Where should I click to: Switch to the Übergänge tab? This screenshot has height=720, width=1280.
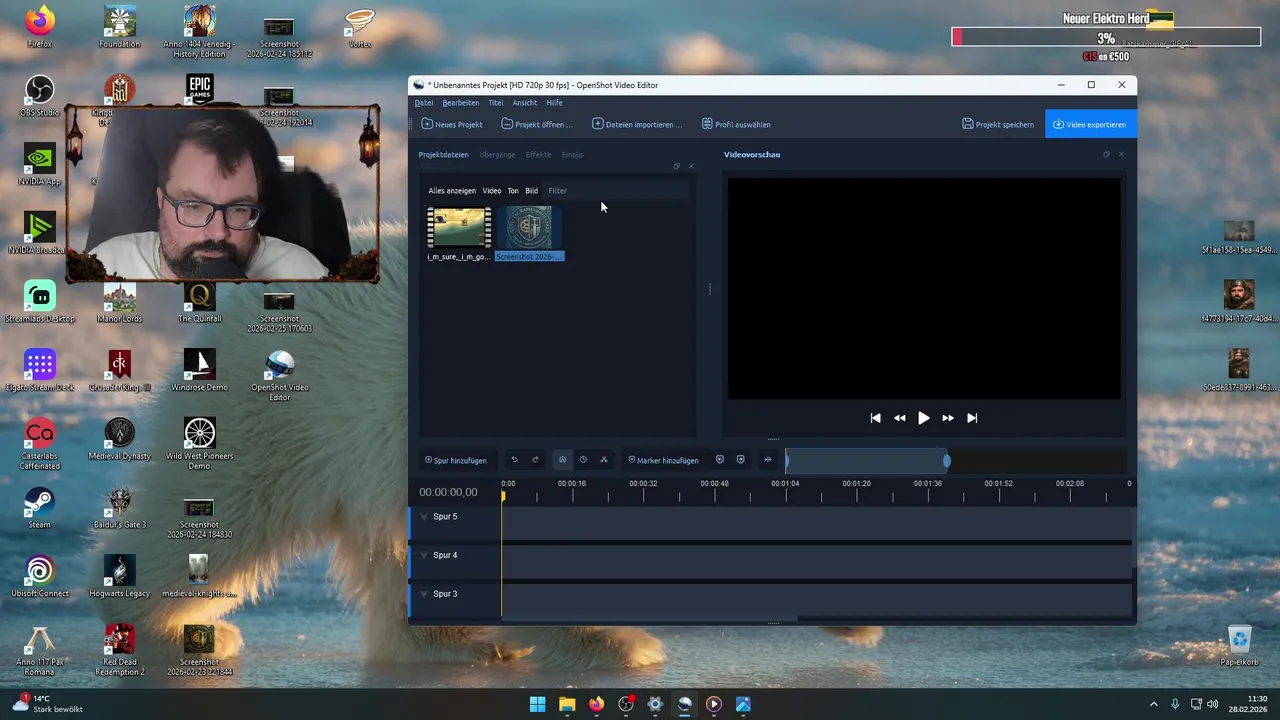pos(497,155)
